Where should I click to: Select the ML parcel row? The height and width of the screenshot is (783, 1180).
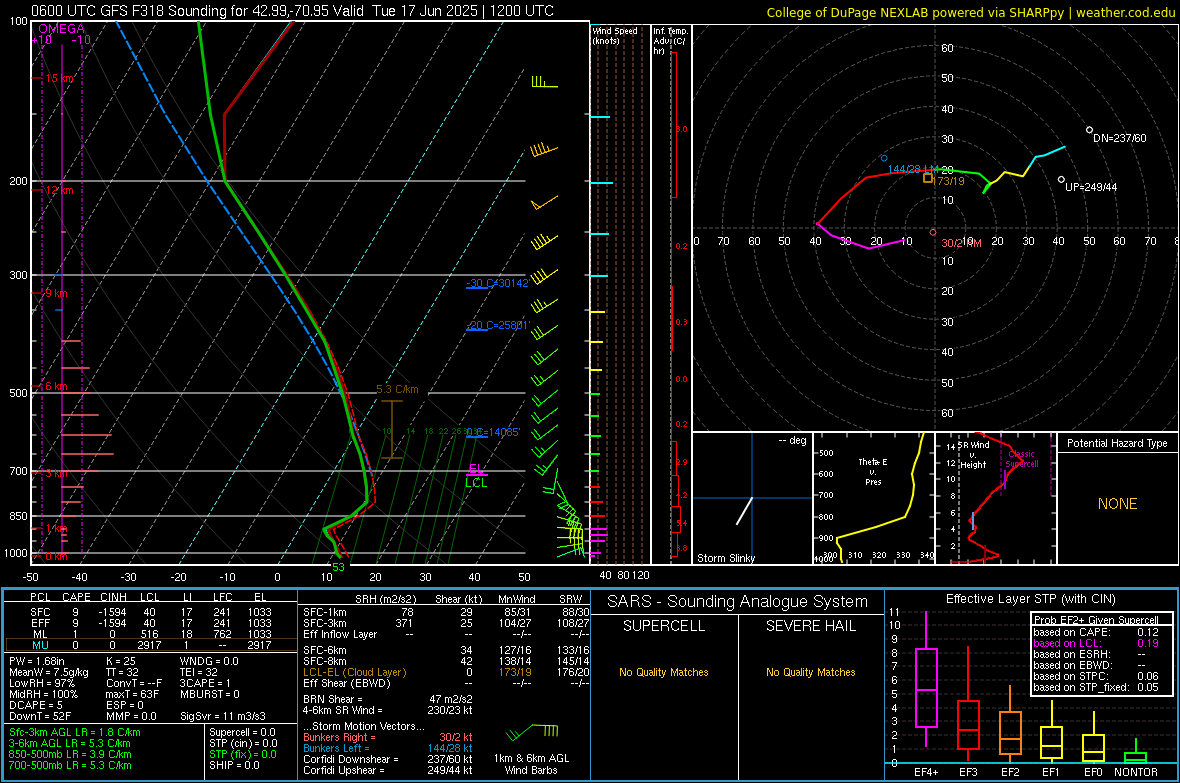tap(151, 634)
